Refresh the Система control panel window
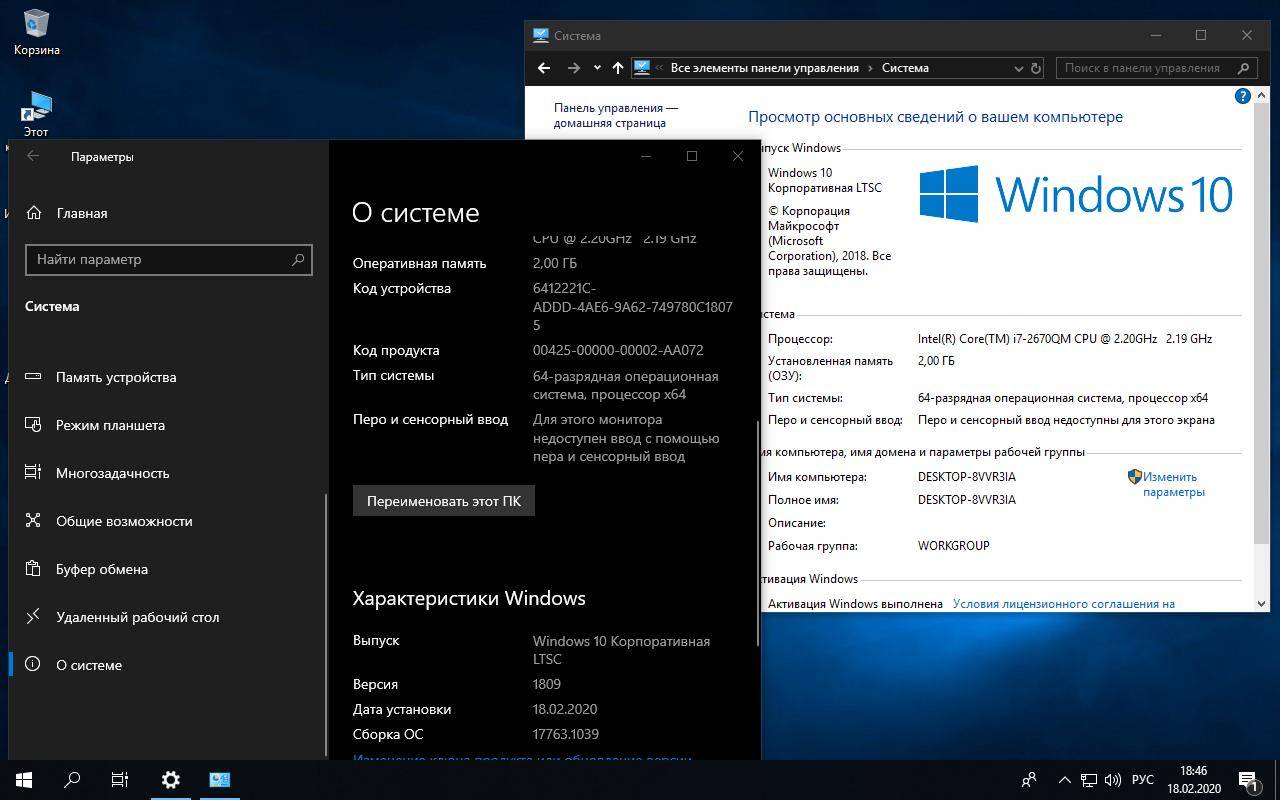The height and width of the screenshot is (800, 1280). coord(1036,68)
